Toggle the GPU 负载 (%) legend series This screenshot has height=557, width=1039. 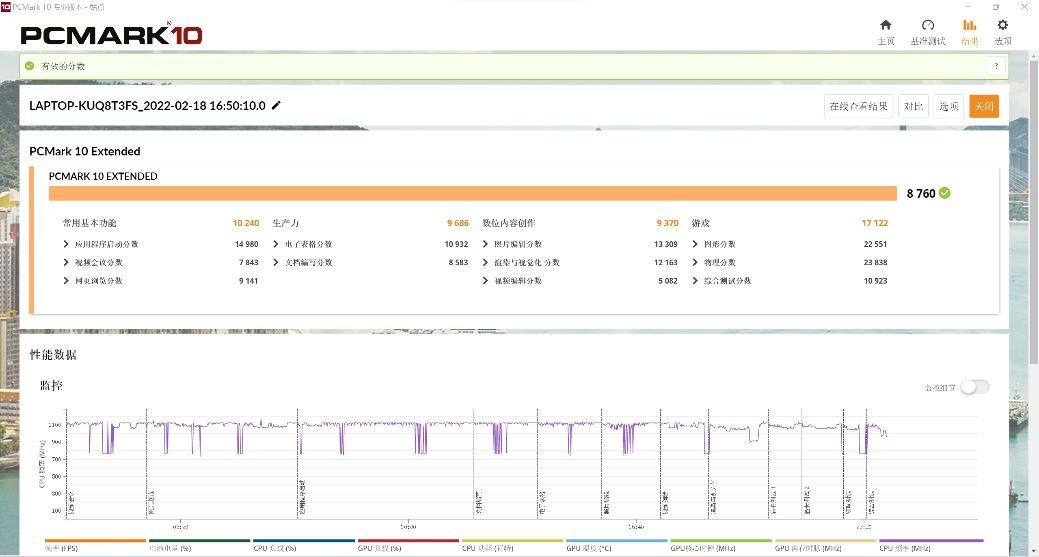click(x=408, y=545)
